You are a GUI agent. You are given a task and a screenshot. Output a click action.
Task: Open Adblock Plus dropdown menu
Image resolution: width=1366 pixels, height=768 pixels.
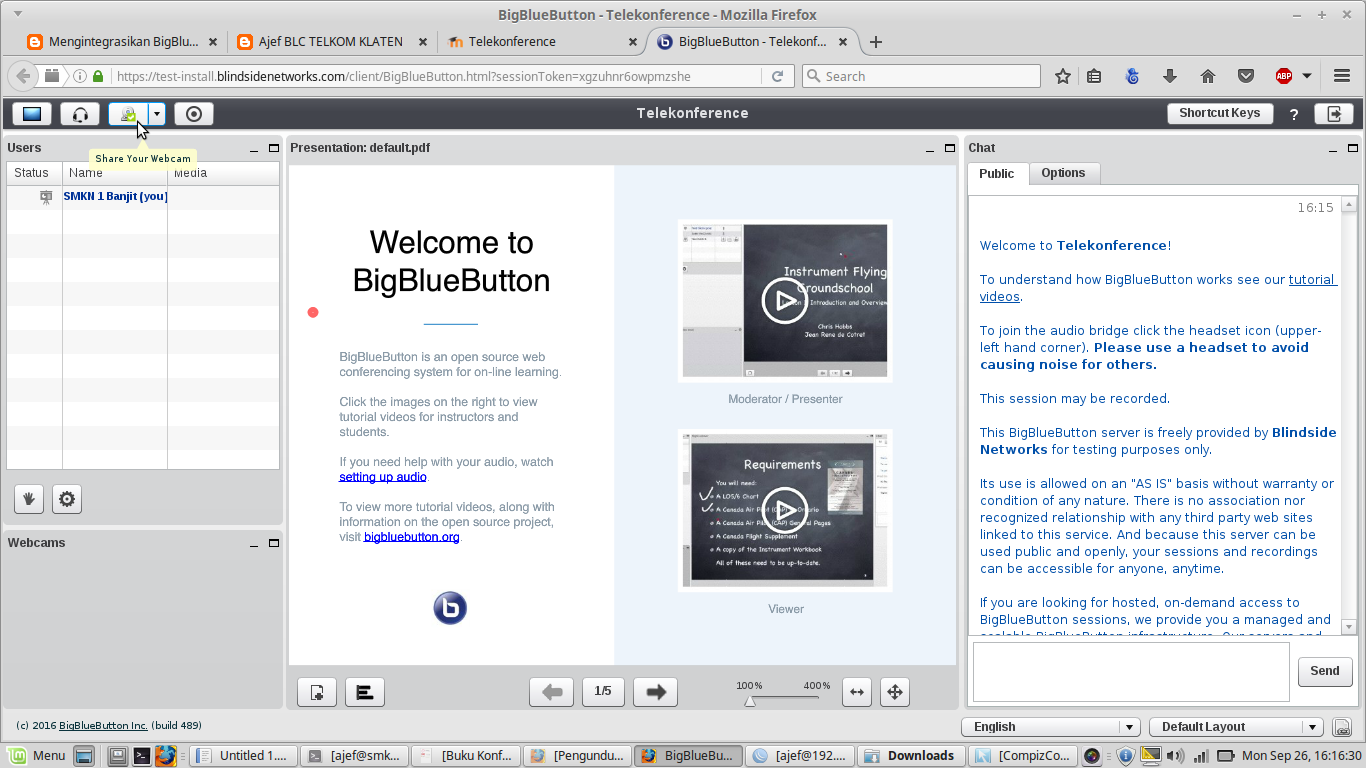(1307, 76)
